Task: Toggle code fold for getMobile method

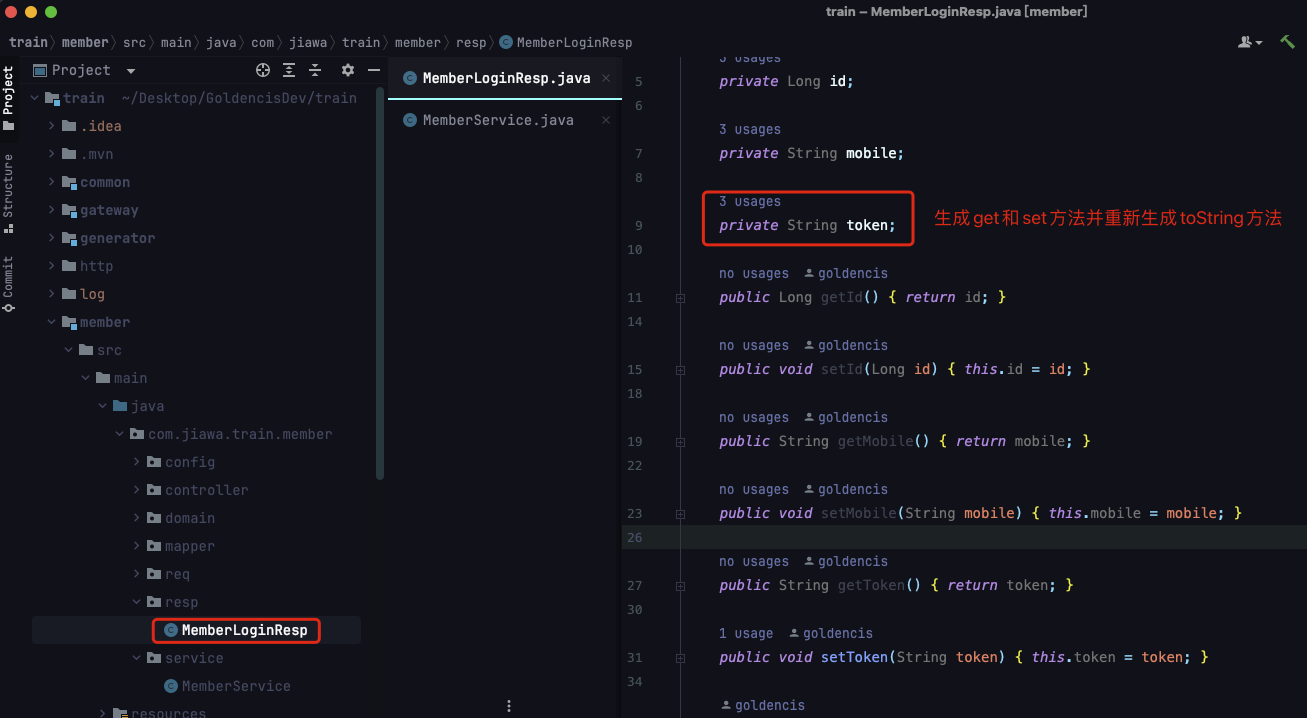Action: pyautogui.click(x=680, y=442)
